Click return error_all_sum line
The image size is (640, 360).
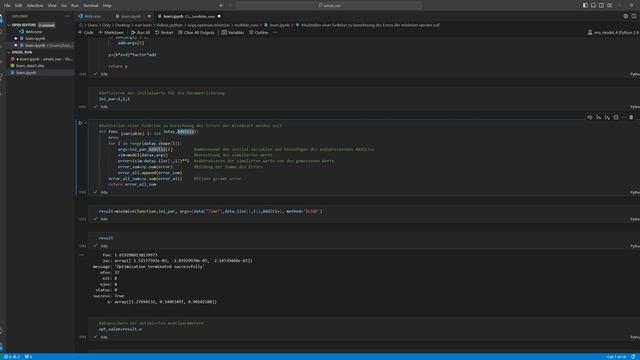132,184
